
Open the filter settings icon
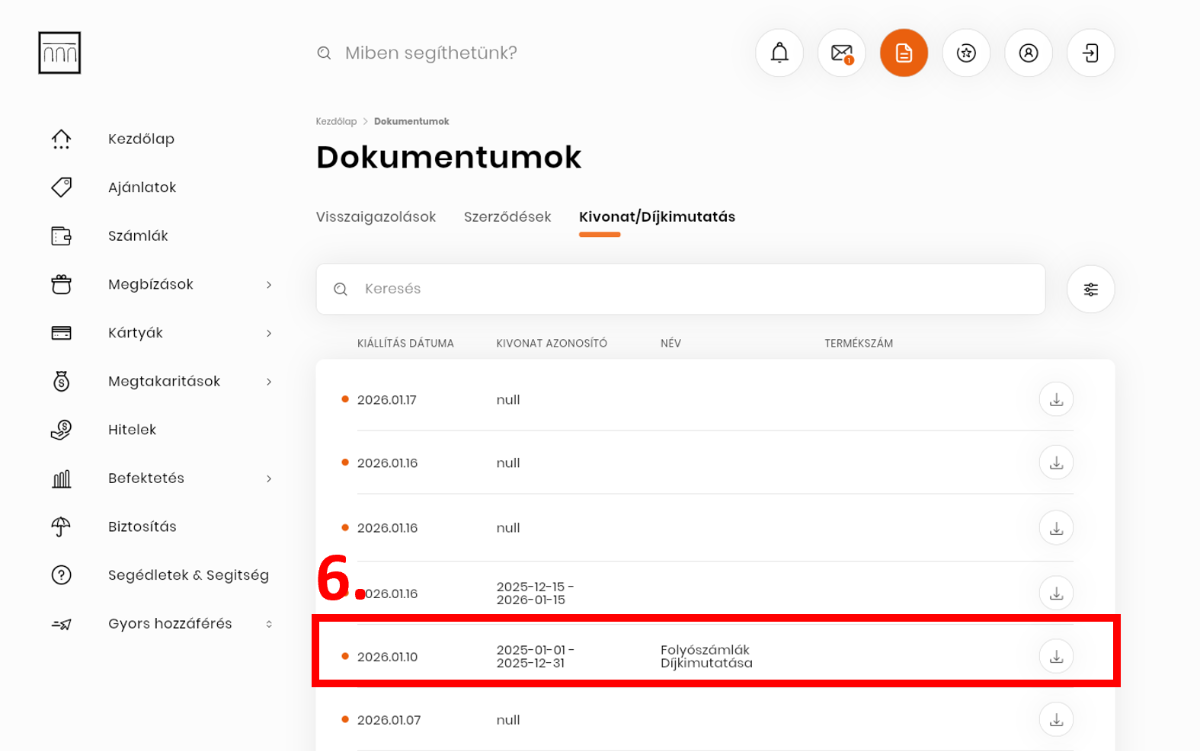(1091, 289)
